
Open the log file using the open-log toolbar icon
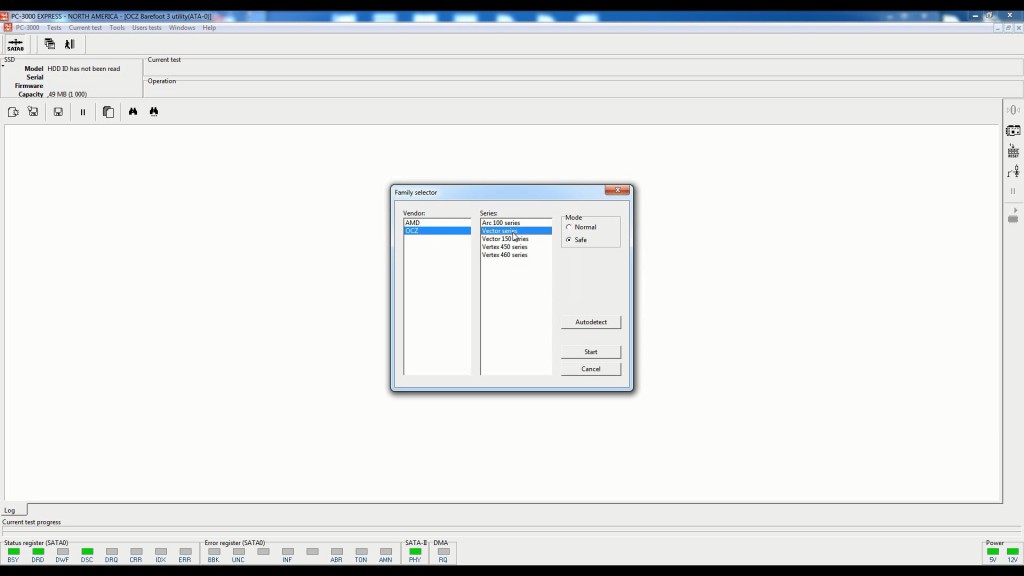(x=13, y=111)
